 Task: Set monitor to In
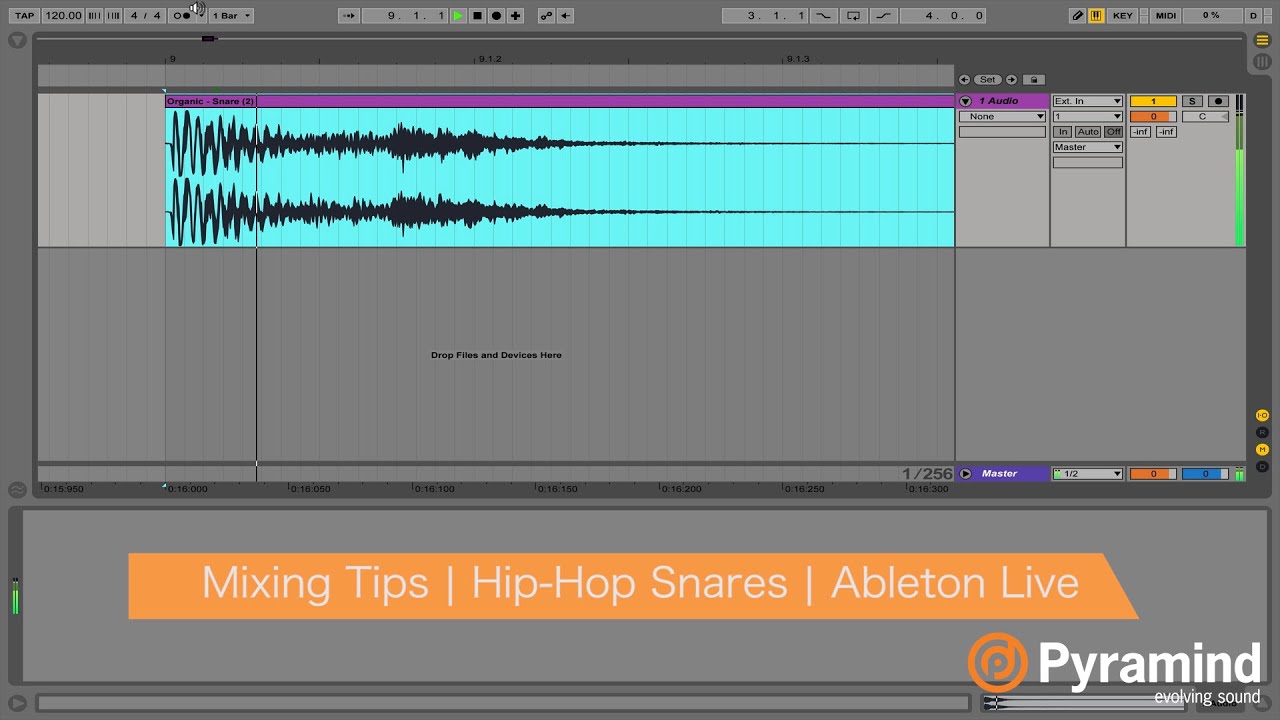1063,132
